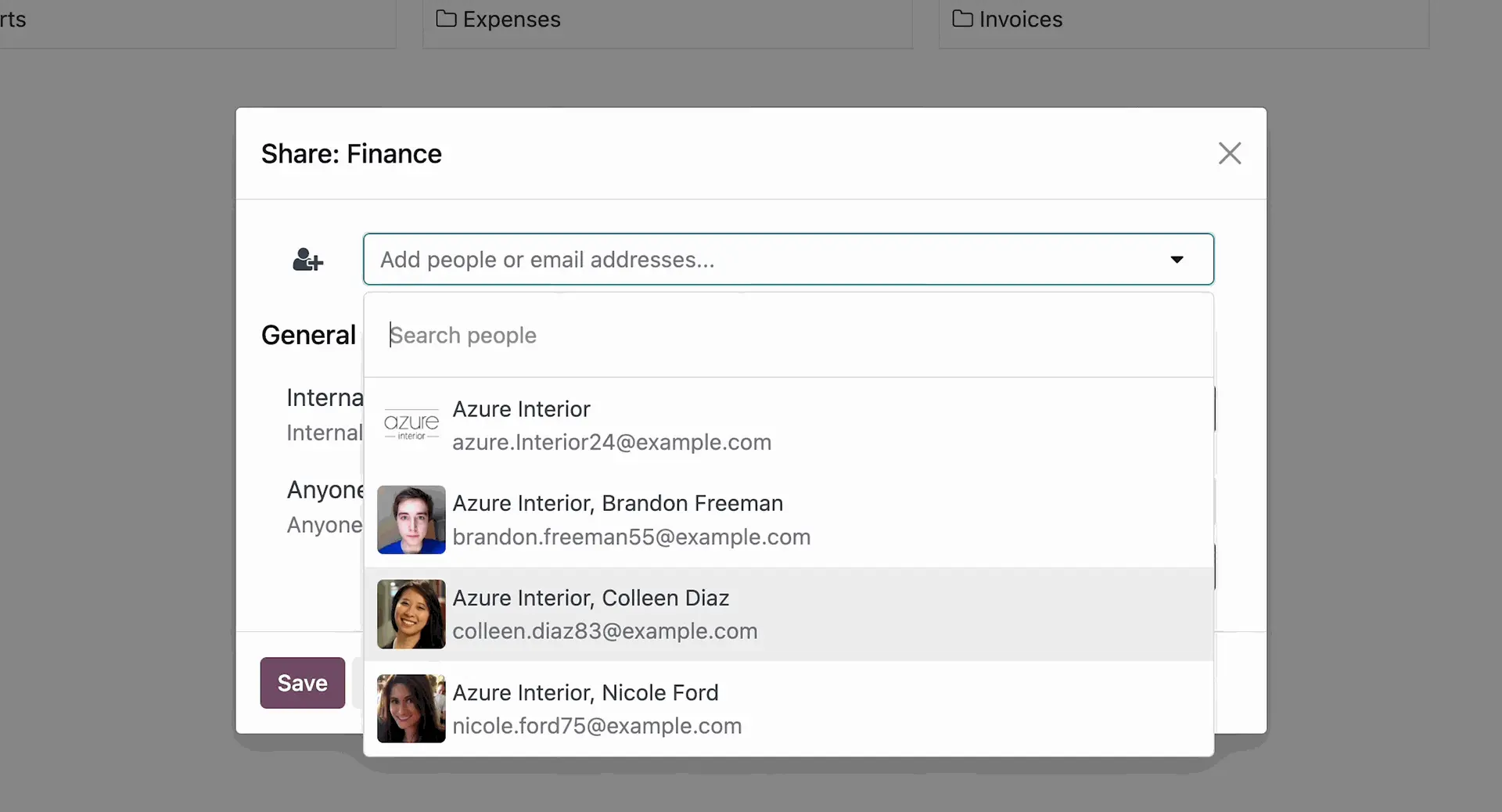
Task: Choose Azure Interior, Brandon Freeman by name
Action: 617,504
